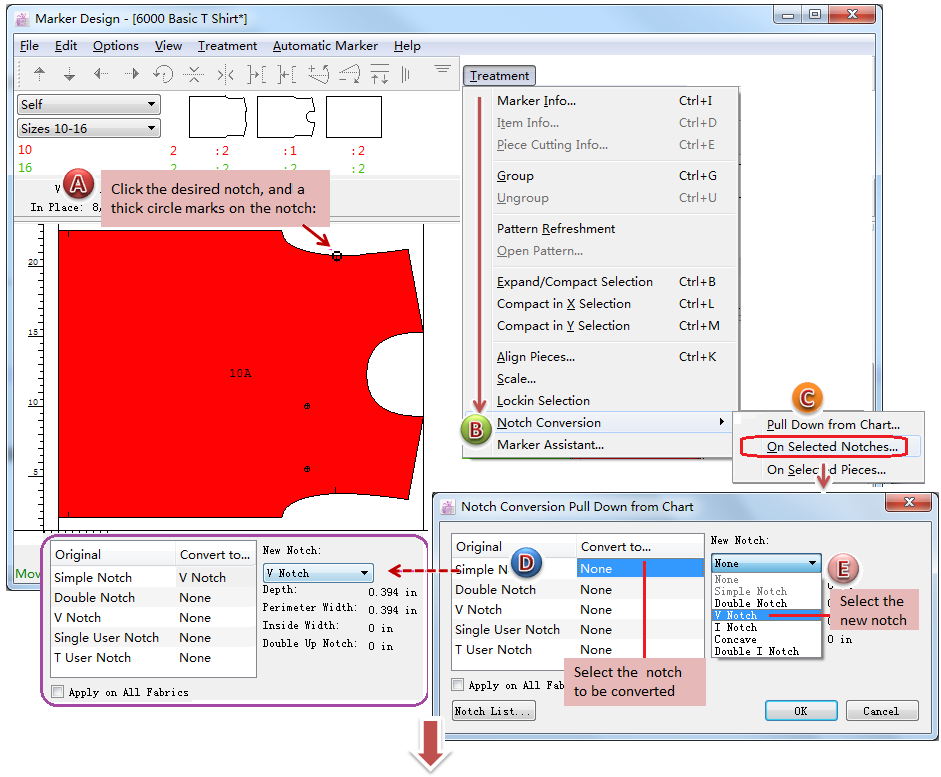Select the selected notch on the red piece
The height and width of the screenshot is (777, 941).
point(337,256)
